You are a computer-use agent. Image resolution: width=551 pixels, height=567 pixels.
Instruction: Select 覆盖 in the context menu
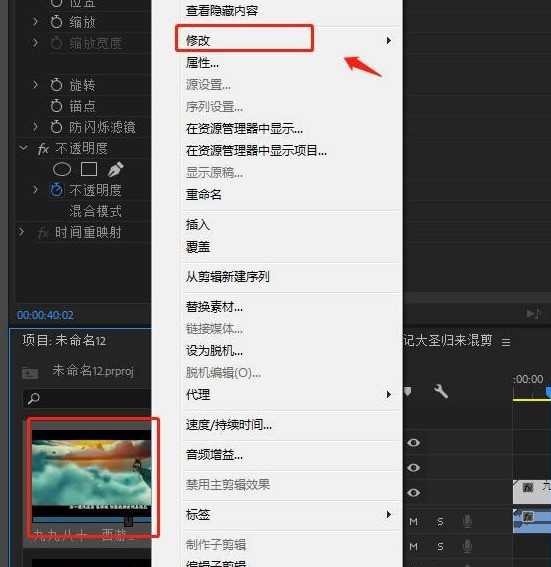[x=197, y=247]
